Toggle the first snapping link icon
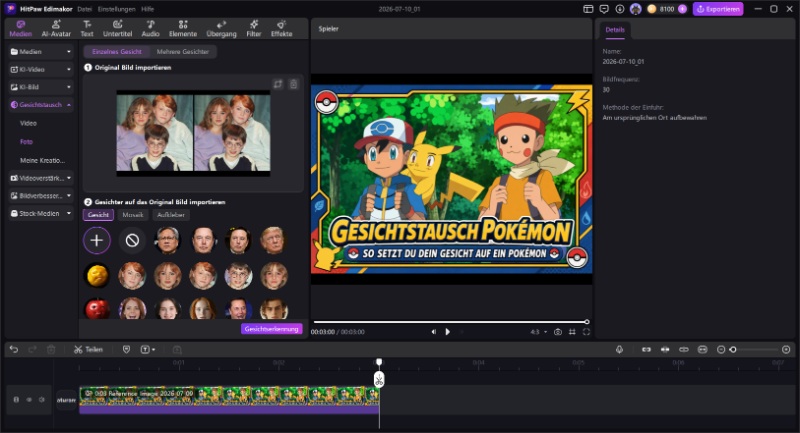The height and width of the screenshot is (433, 800). 646,349
